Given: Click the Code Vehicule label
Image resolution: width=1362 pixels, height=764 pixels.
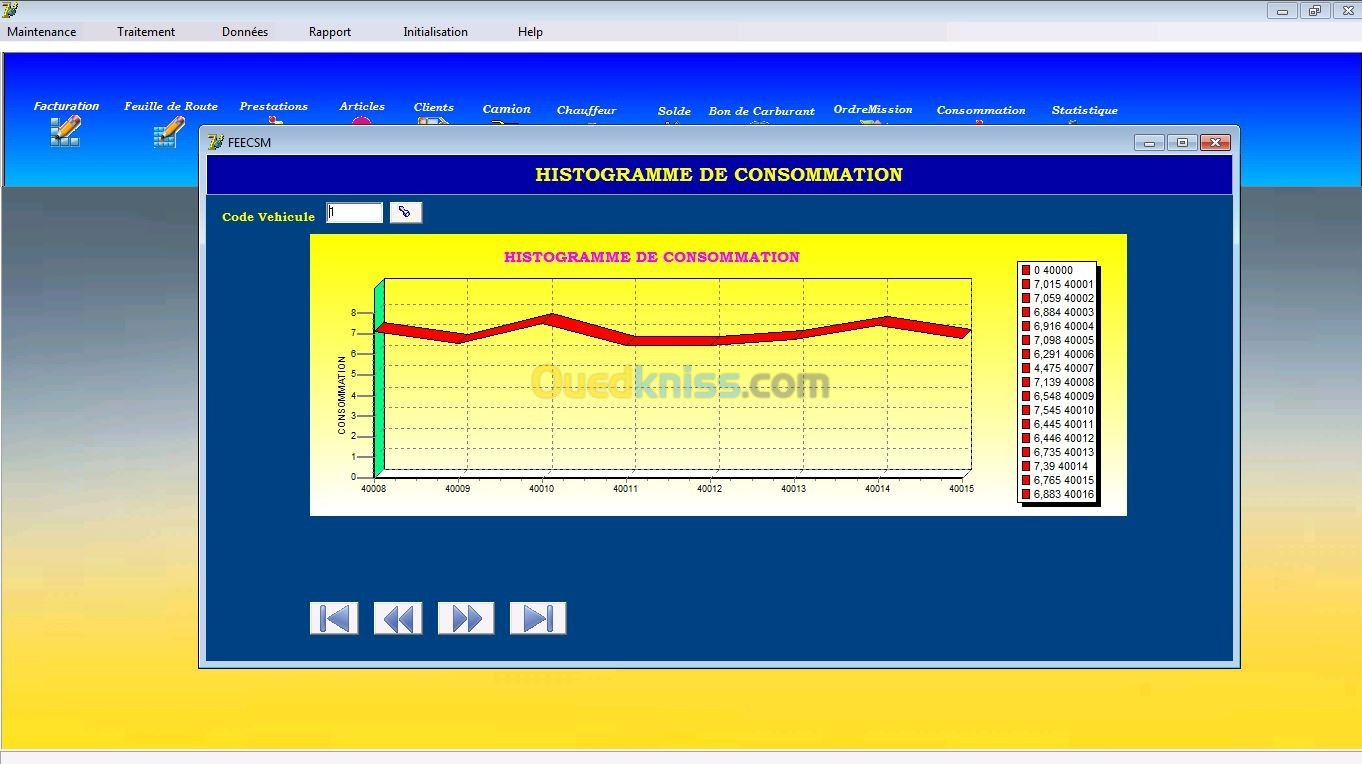Looking at the screenshot, I should [x=268, y=216].
